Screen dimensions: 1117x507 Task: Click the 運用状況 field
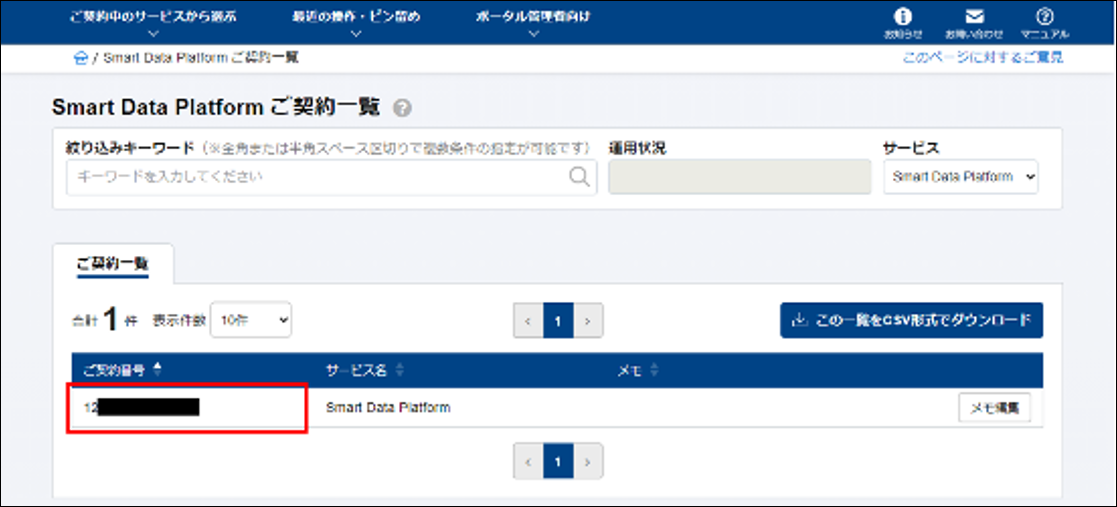point(739,177)
